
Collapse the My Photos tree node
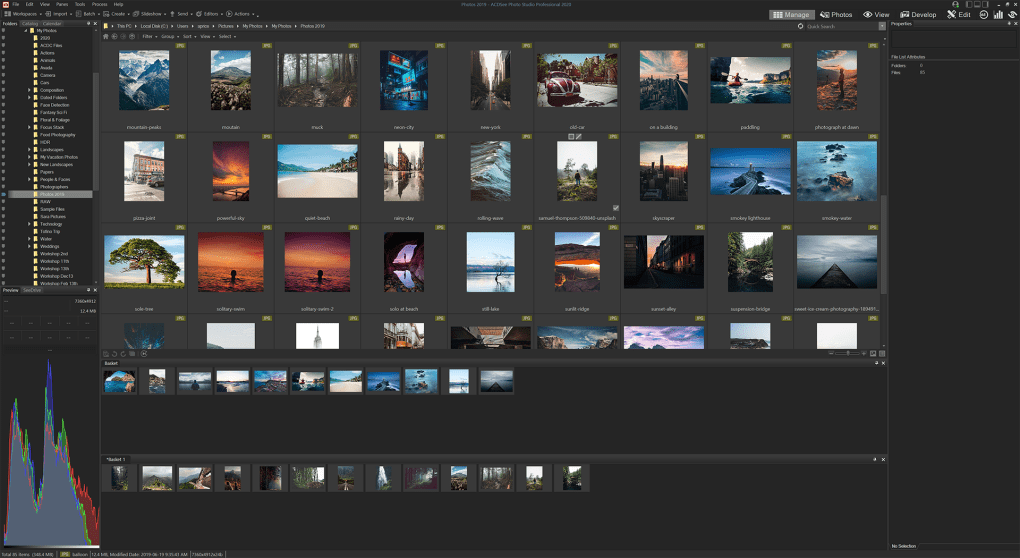pyautogui.click(x=25, y=31)
